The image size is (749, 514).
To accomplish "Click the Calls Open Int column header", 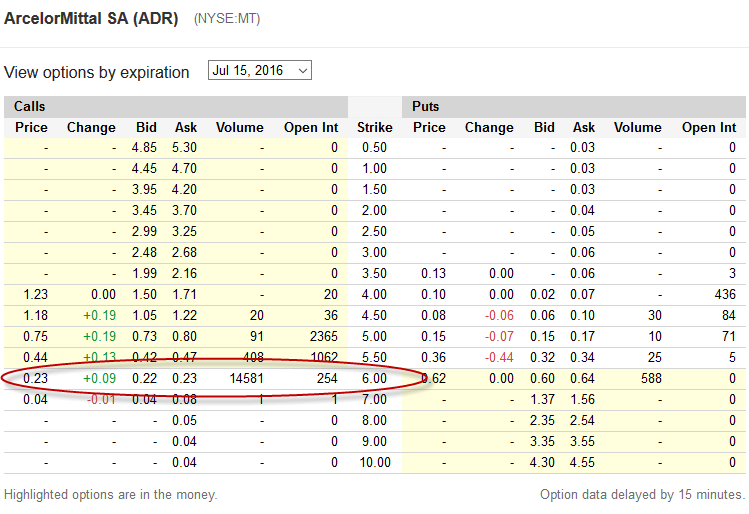I will click(x=311, y=128).
